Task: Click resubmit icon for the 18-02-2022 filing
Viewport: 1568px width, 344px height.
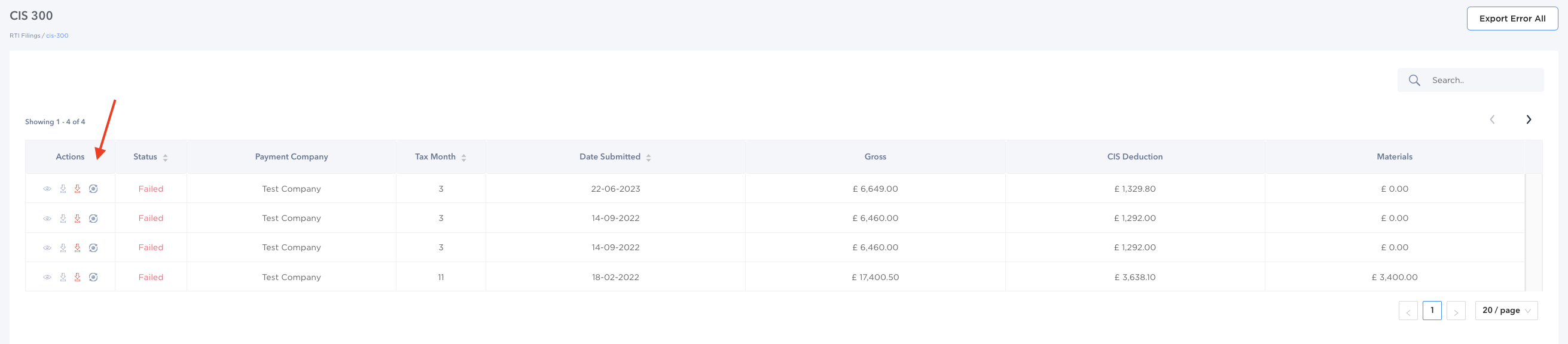Action: [93, 277]
